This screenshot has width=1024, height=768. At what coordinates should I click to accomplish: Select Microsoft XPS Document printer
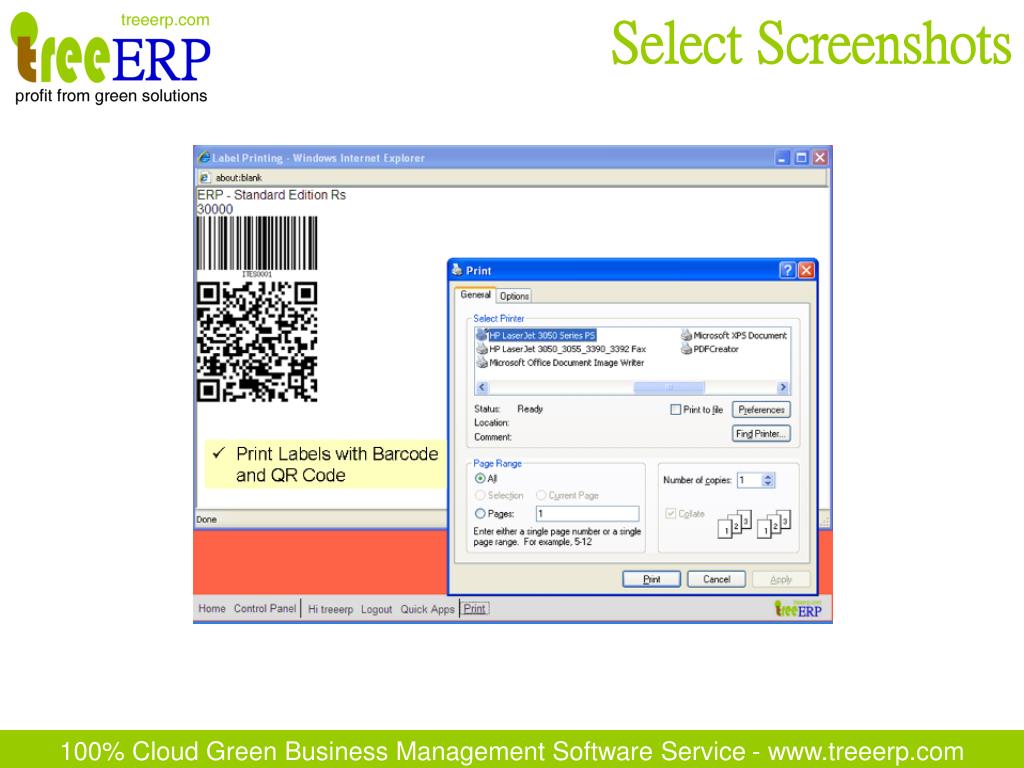734,335
